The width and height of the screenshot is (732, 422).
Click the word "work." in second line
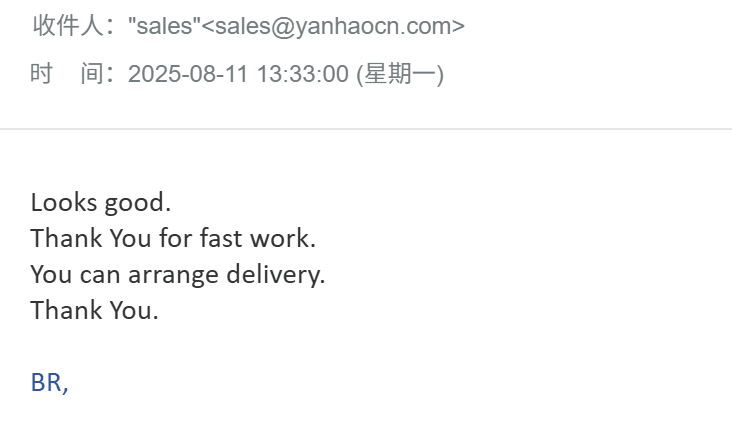pyautogui.click(x=283, y=238)
